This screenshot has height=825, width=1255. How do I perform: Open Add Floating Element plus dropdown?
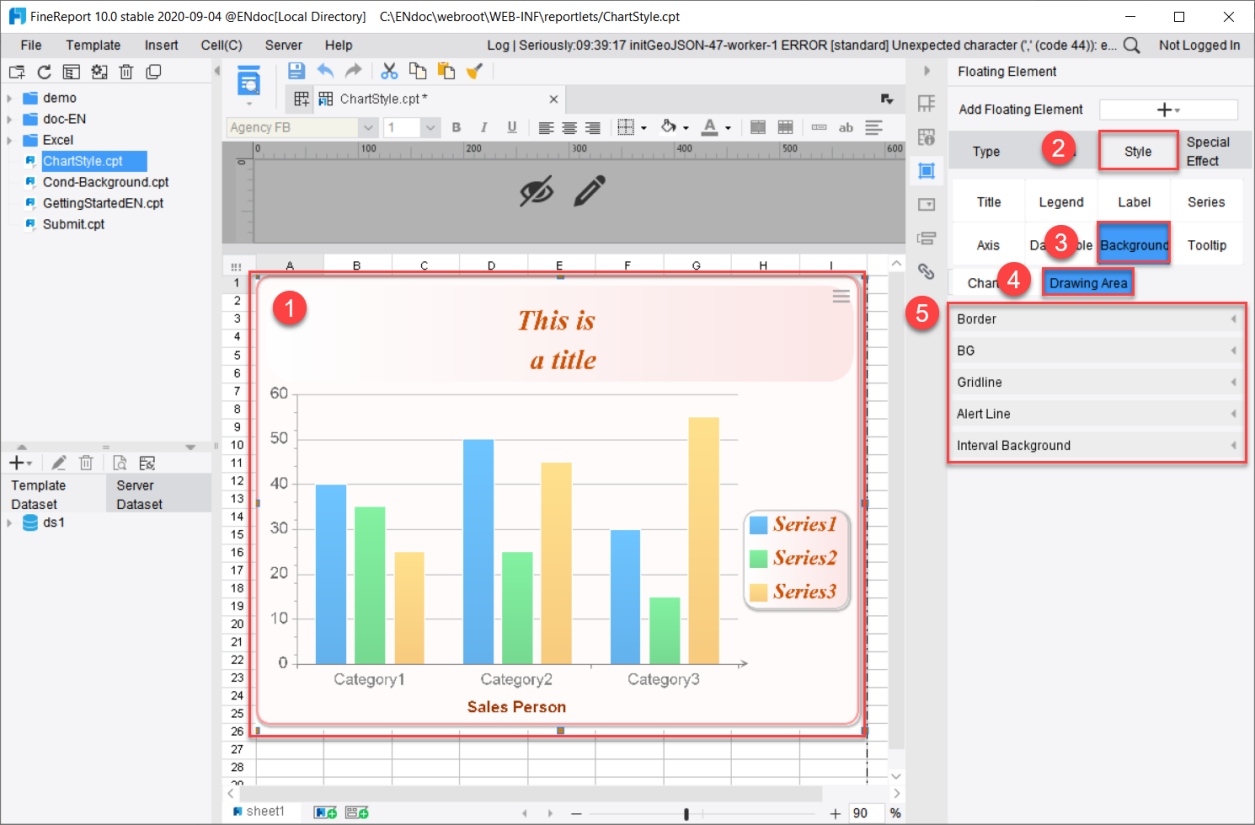pyautogui.click(x=1168, y=110)
